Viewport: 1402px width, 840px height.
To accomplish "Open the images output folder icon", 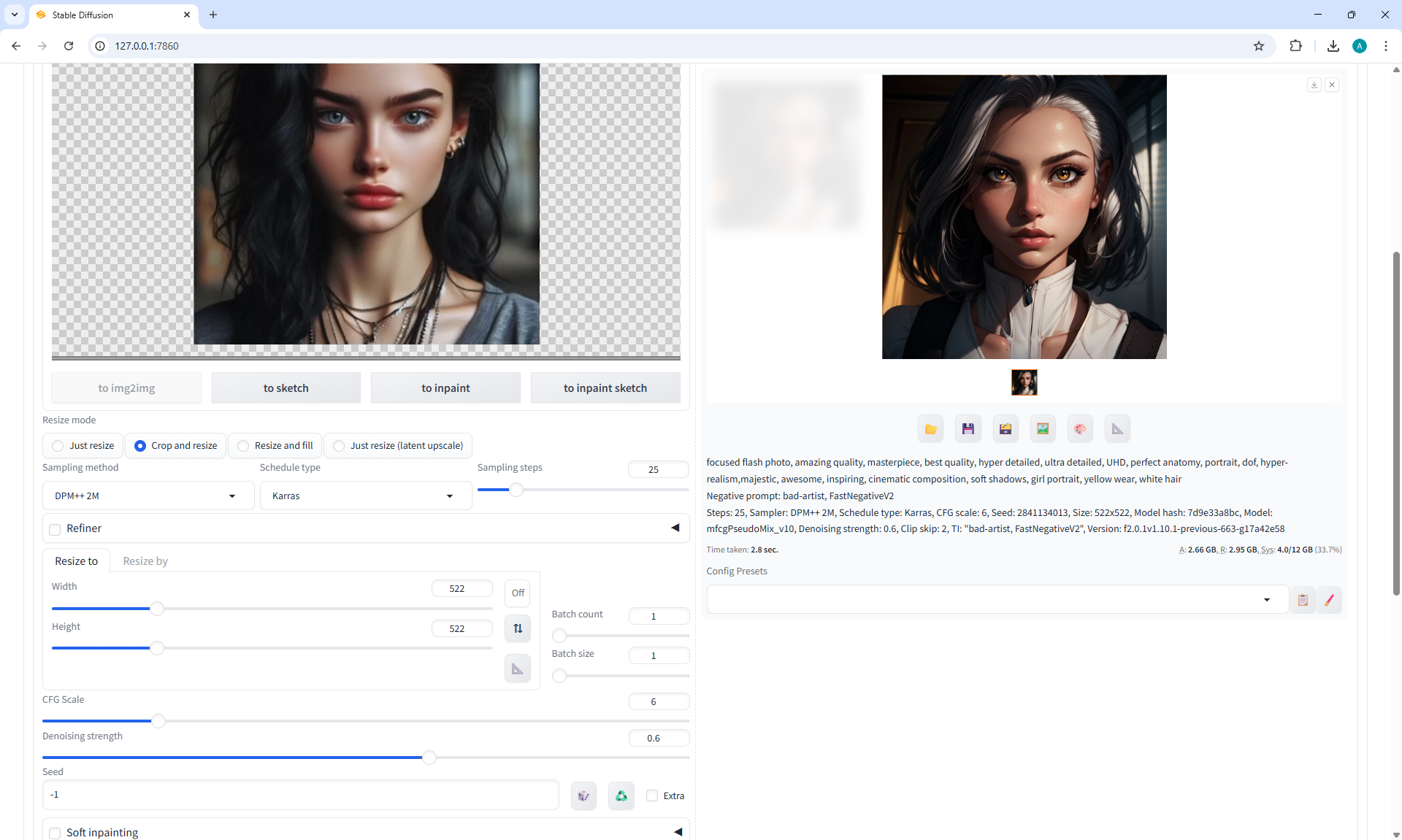I will [930, 429].
